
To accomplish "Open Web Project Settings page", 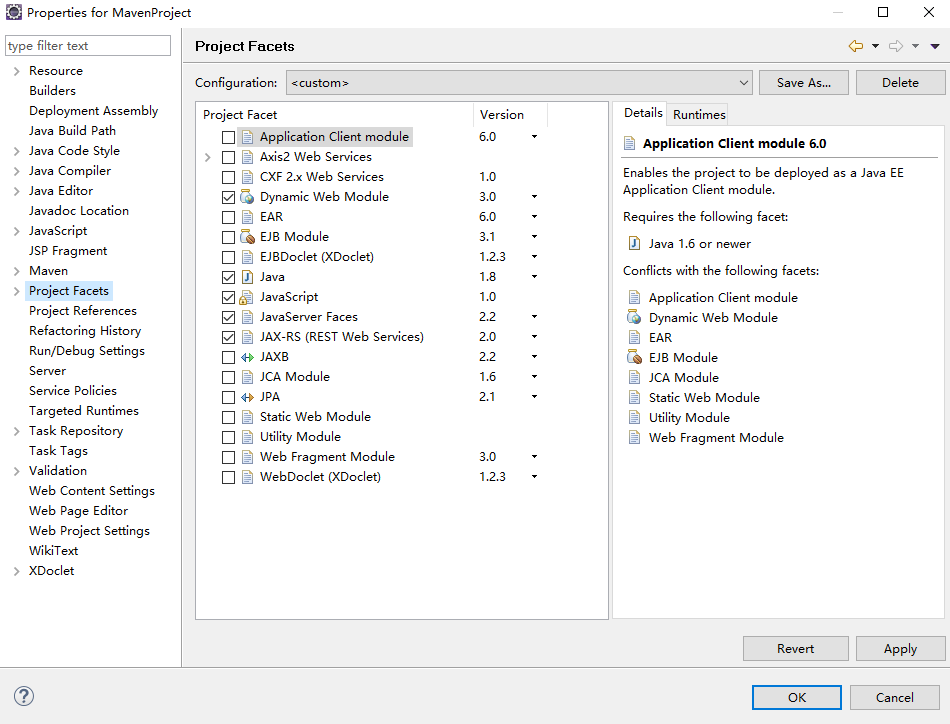I will (89, 531).
